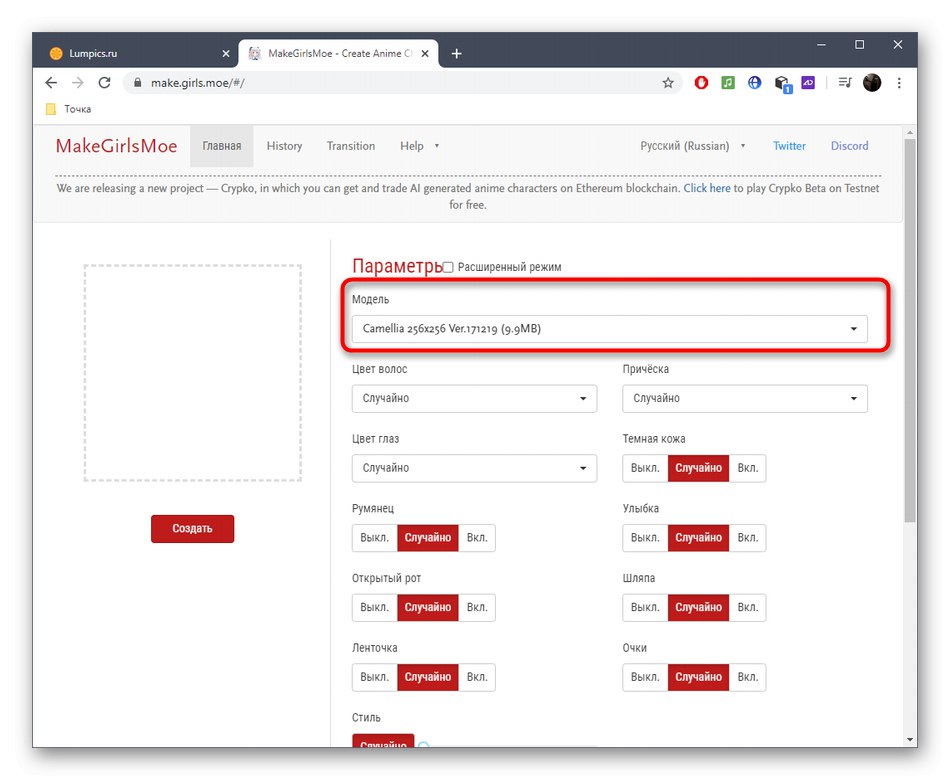
Task: Set Румянец to Вкл.
Action: (x=477, y=538)
